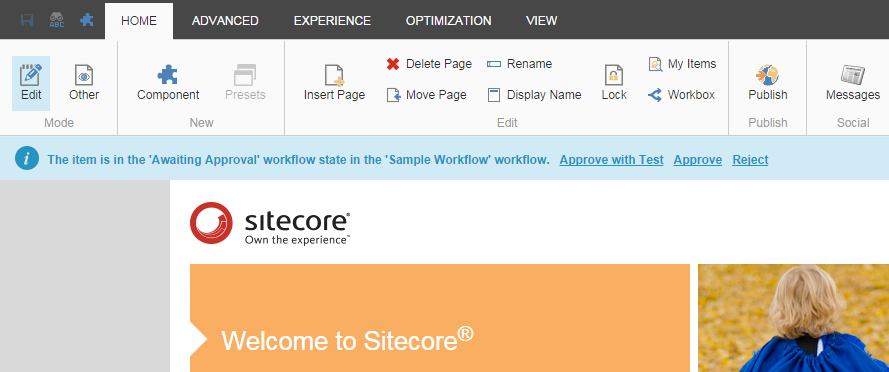
Task: Switch to Other mode
Action: (x=84, y=83)
